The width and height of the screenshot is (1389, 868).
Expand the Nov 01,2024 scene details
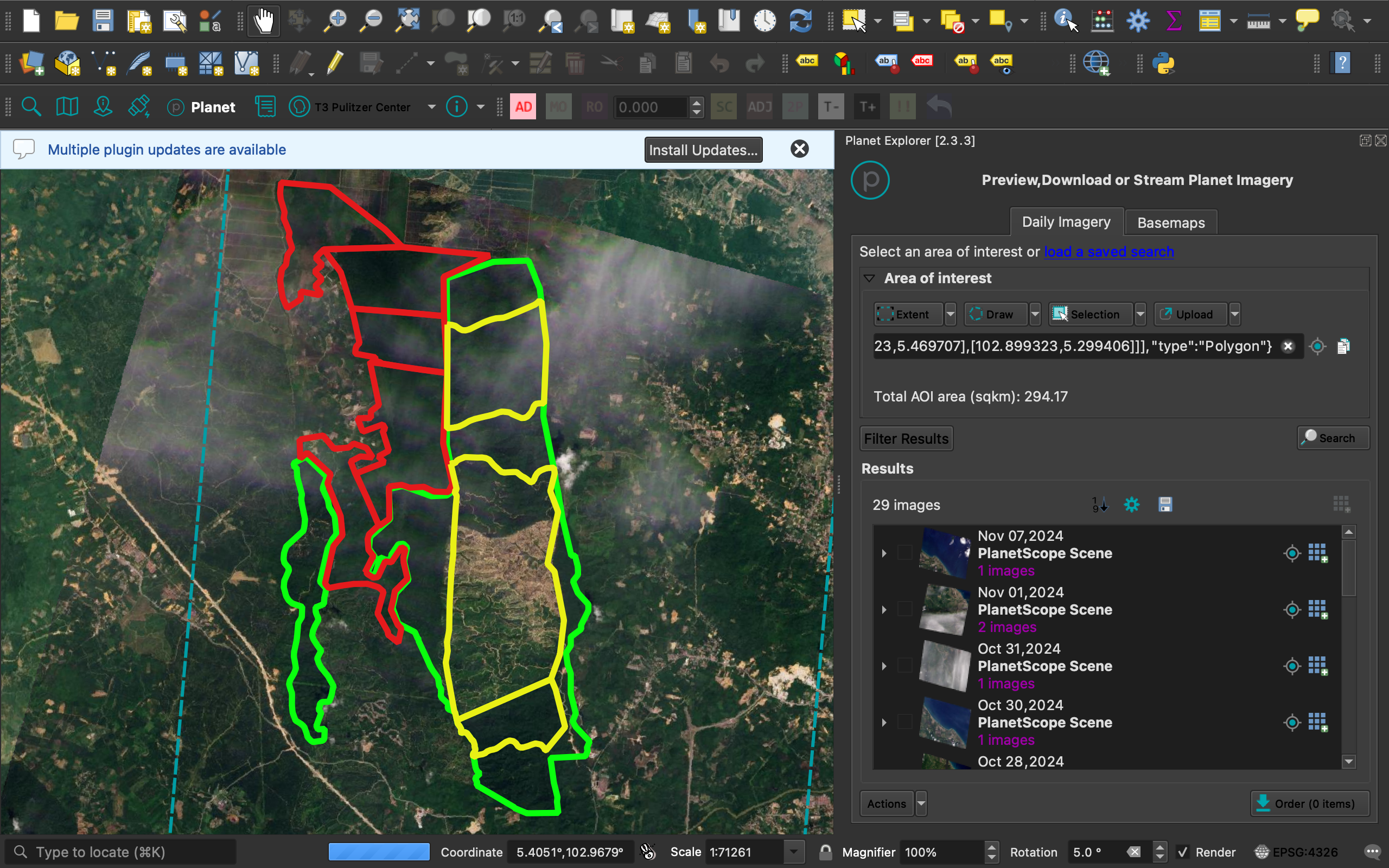[x=884, y=609]
